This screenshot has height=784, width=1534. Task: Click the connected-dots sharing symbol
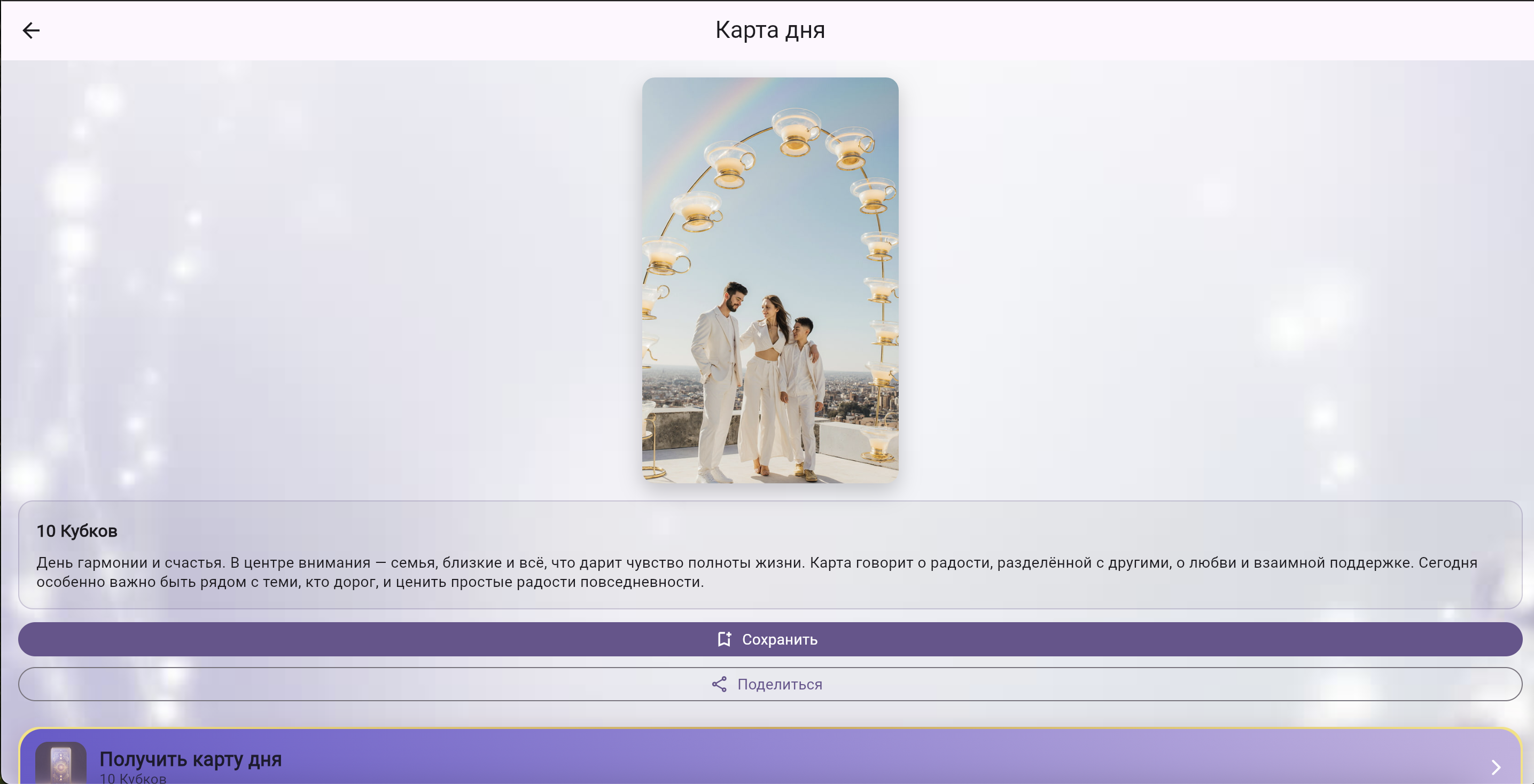point(719,685)
